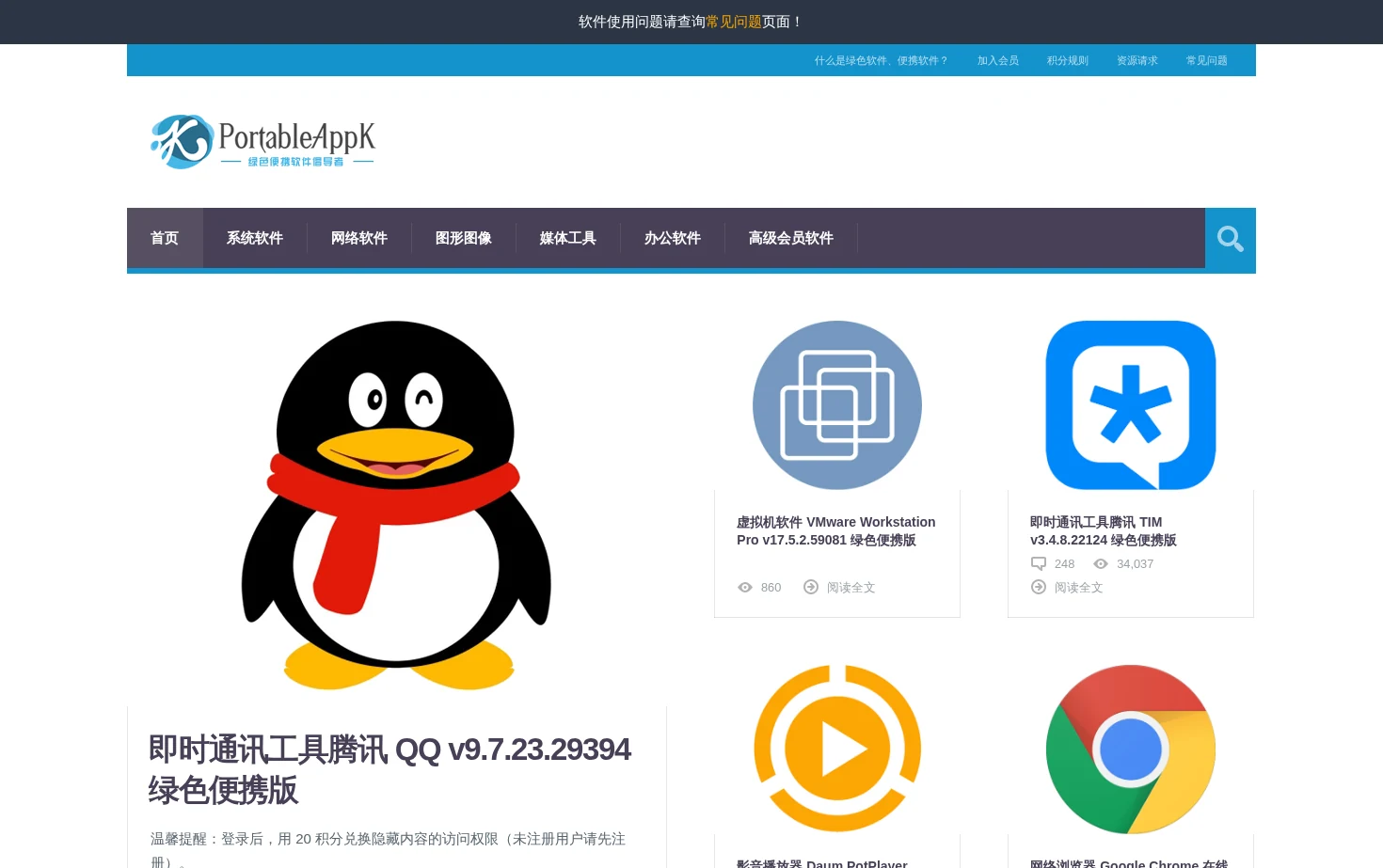Open 腾讯 TIM v3.4.8.22124 article title
Viewport: 1383px width, 868px height.
point(1104,531)
